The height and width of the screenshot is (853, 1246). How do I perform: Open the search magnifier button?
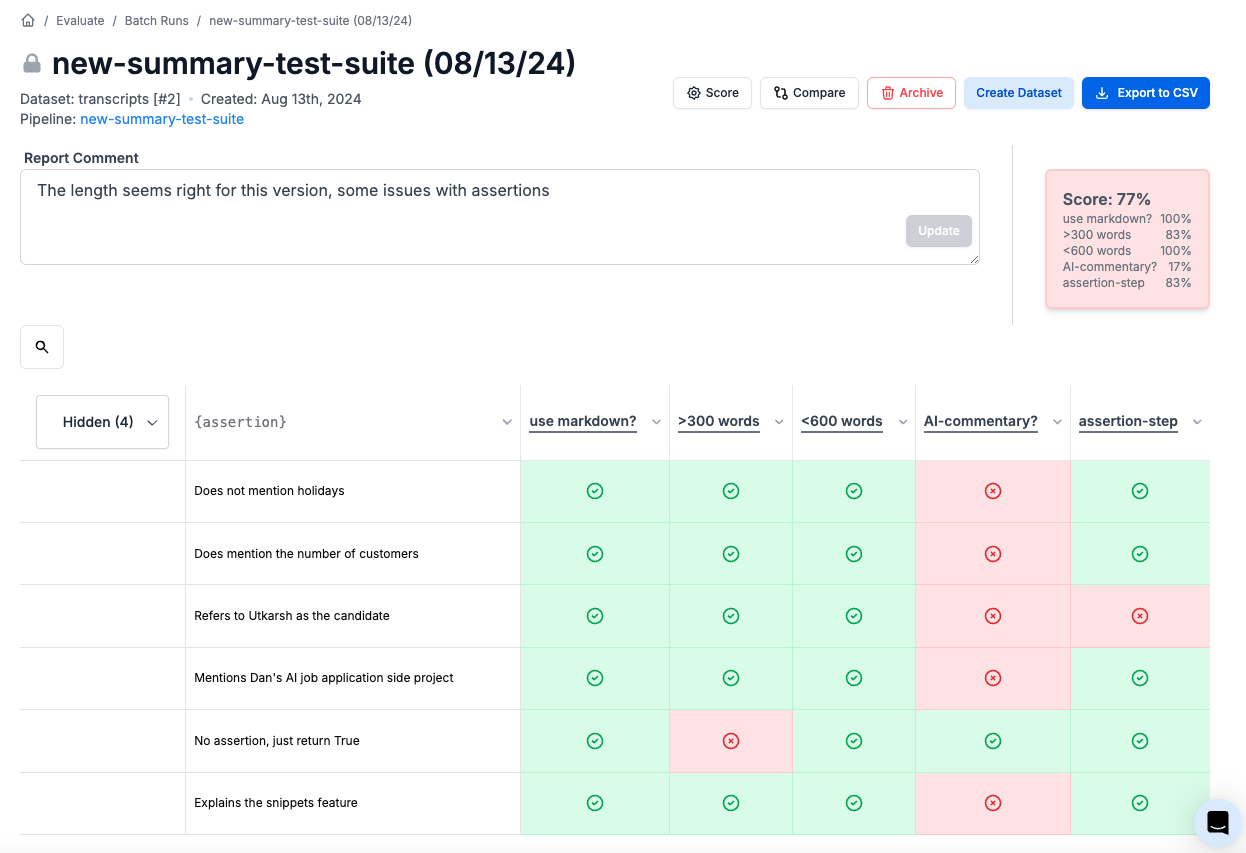click(x=42, y=347)
